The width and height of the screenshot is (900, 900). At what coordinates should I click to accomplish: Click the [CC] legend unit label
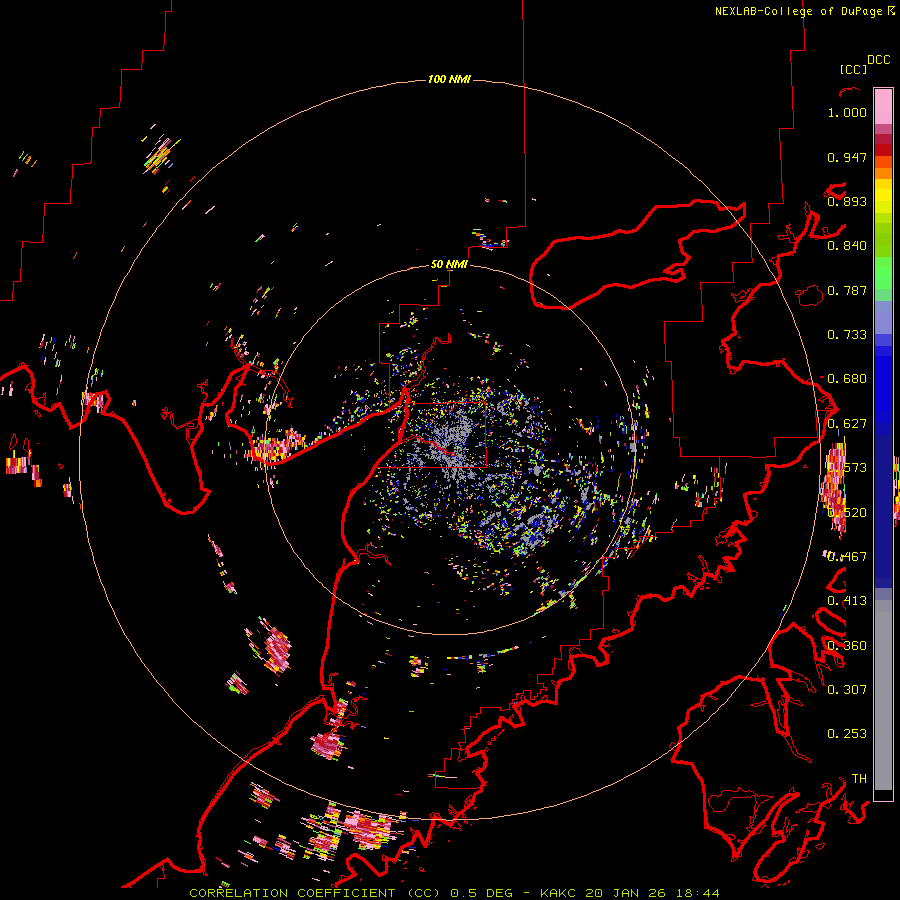click(853, 69)
